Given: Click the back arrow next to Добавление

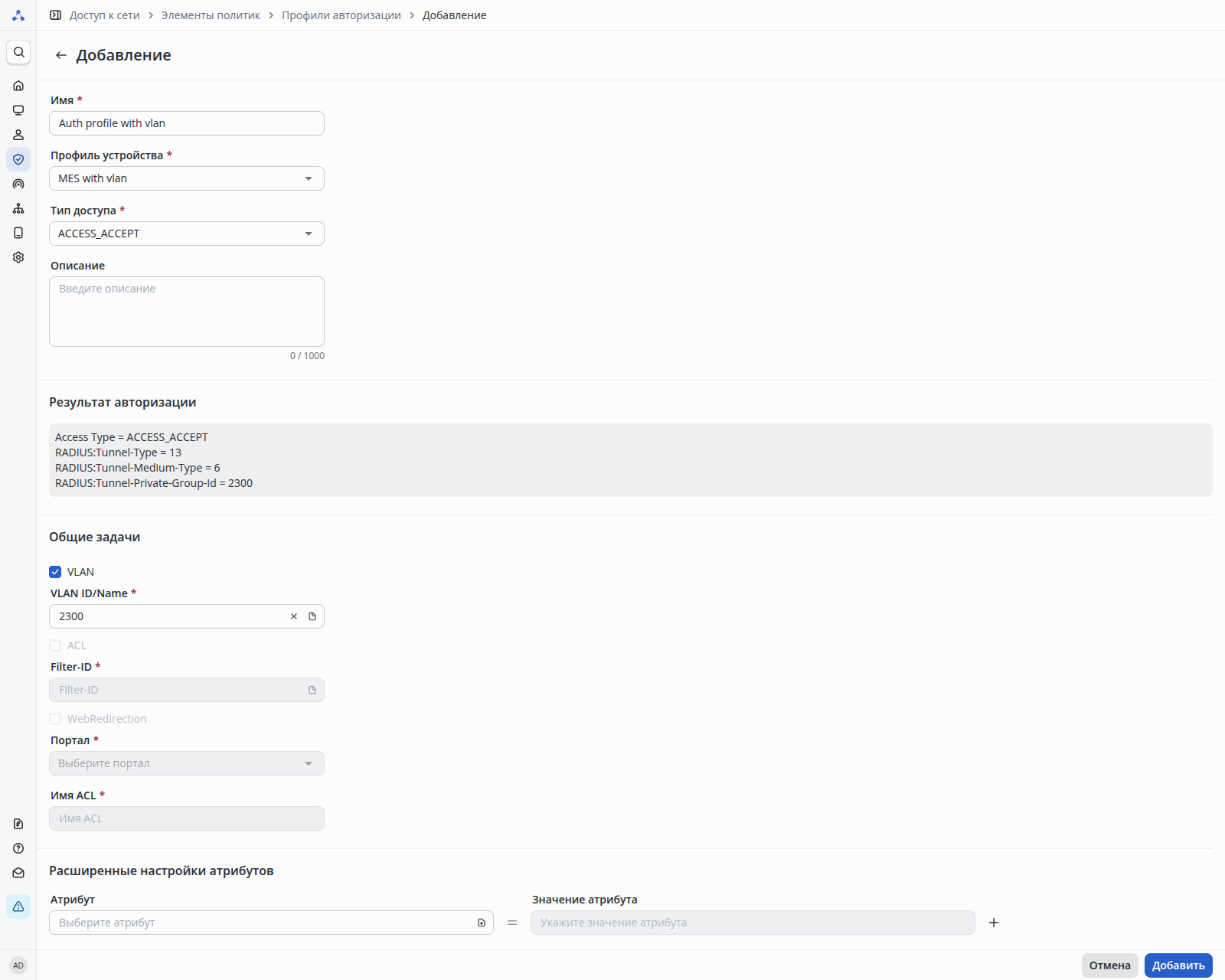Looking at the screenshot, I should 61,55.
